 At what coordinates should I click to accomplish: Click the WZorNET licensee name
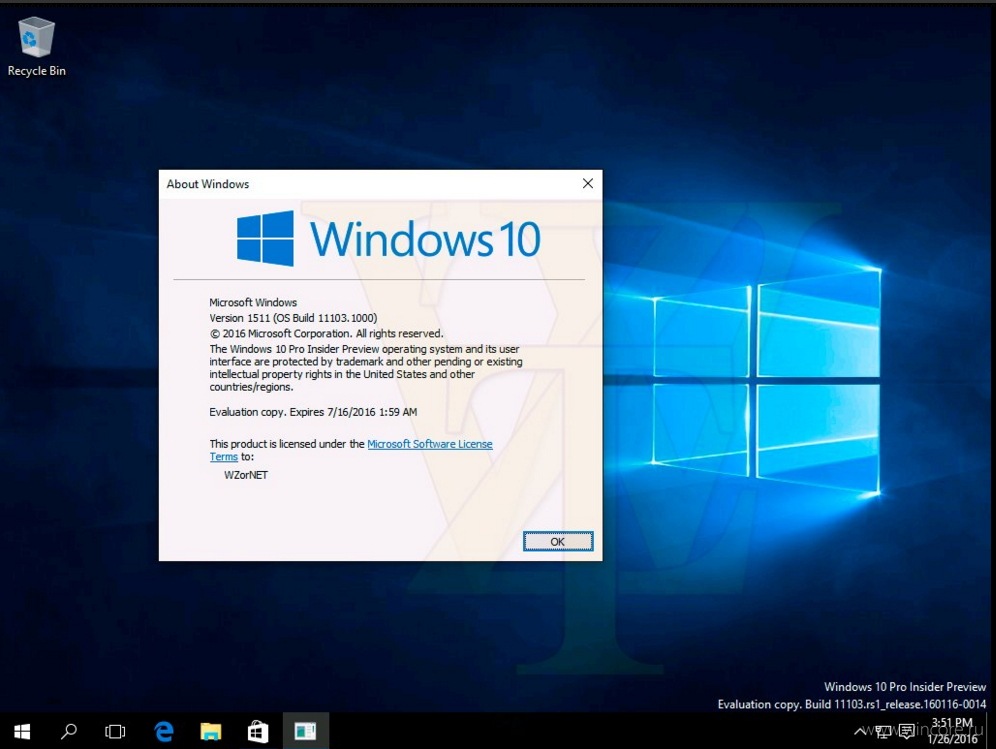[x=246, y=475]
